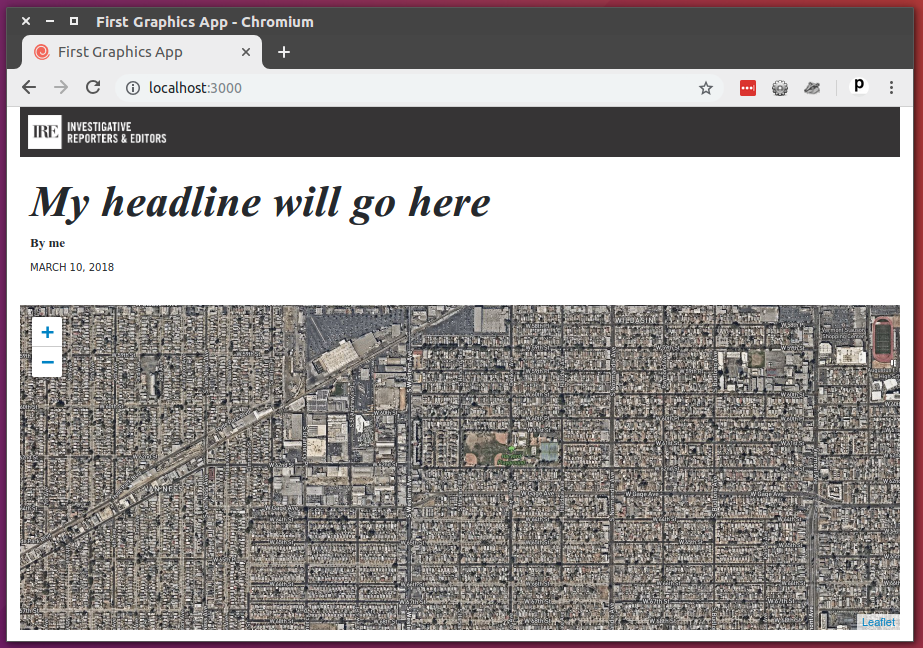
Task: Open the profile avatar labeled p
Action: (x=858, y=87)
